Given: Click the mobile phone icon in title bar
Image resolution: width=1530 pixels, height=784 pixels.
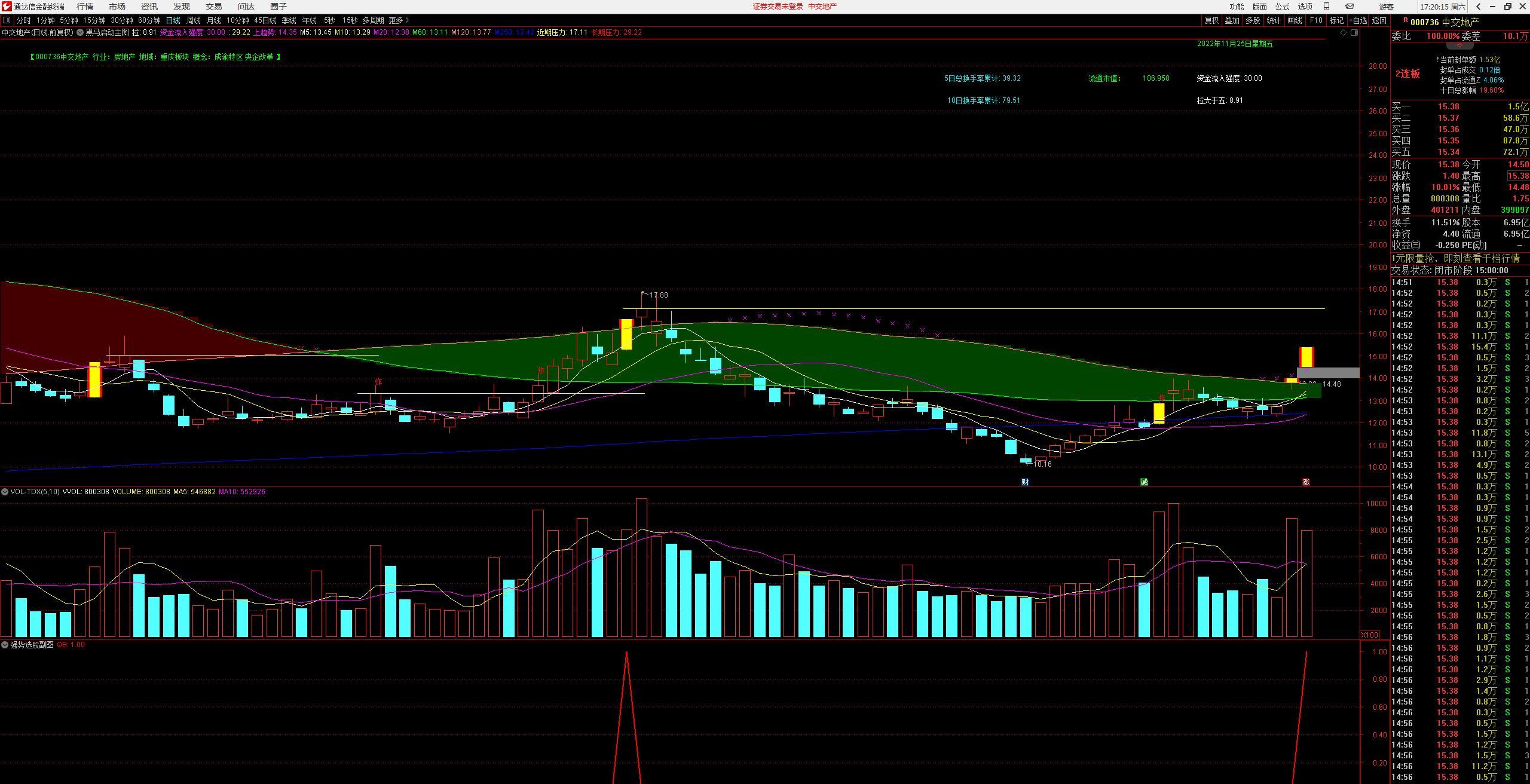Looking at the screenshot, I should coord(1326,7).
